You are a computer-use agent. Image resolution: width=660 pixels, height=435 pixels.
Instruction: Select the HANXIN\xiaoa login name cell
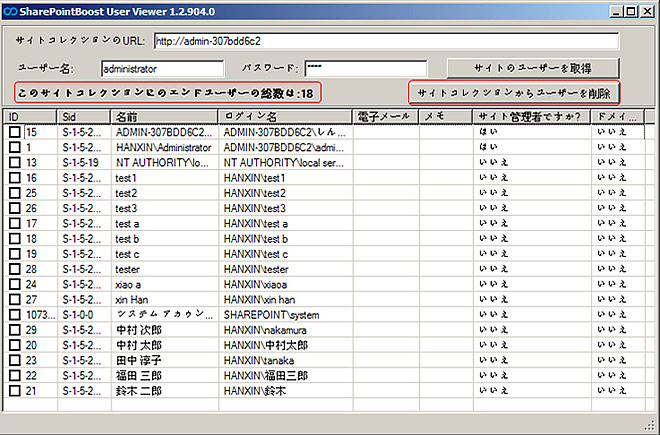(x=285, y=284)
